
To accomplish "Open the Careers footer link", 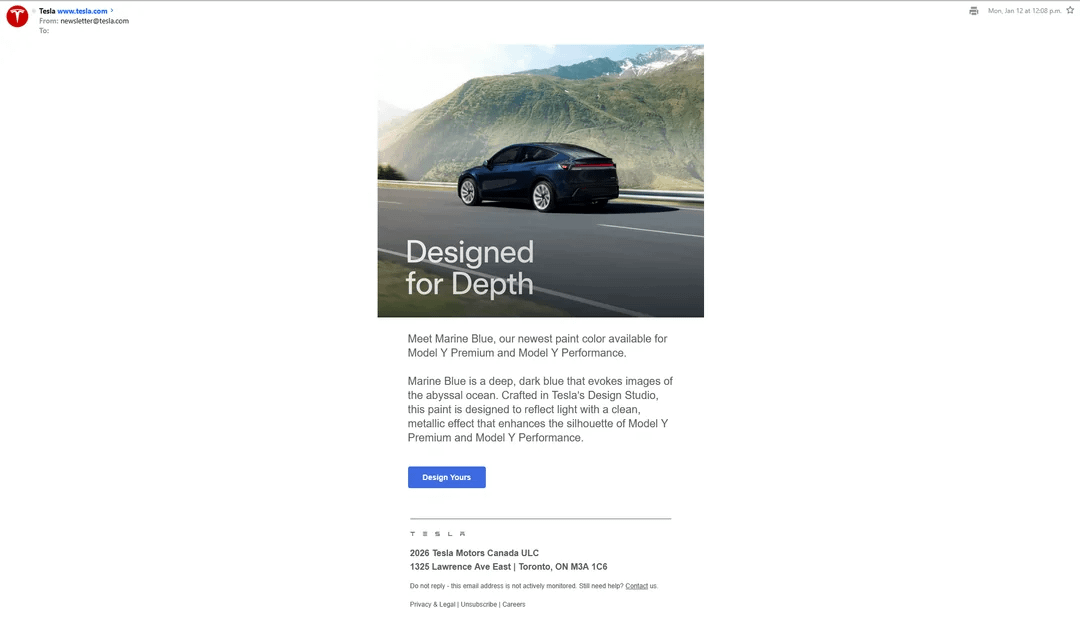I will pos(514,605).
